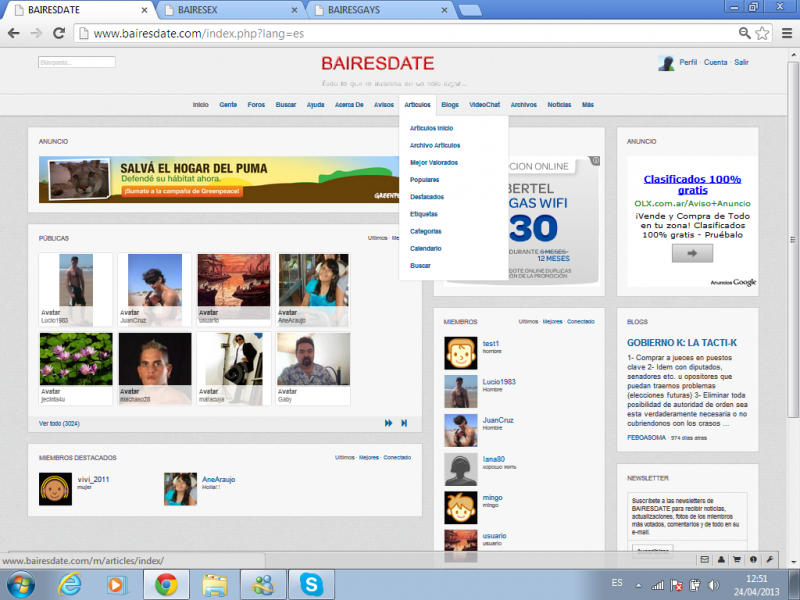Open the lotus flowers avatar thumbnail

point(76,359)
